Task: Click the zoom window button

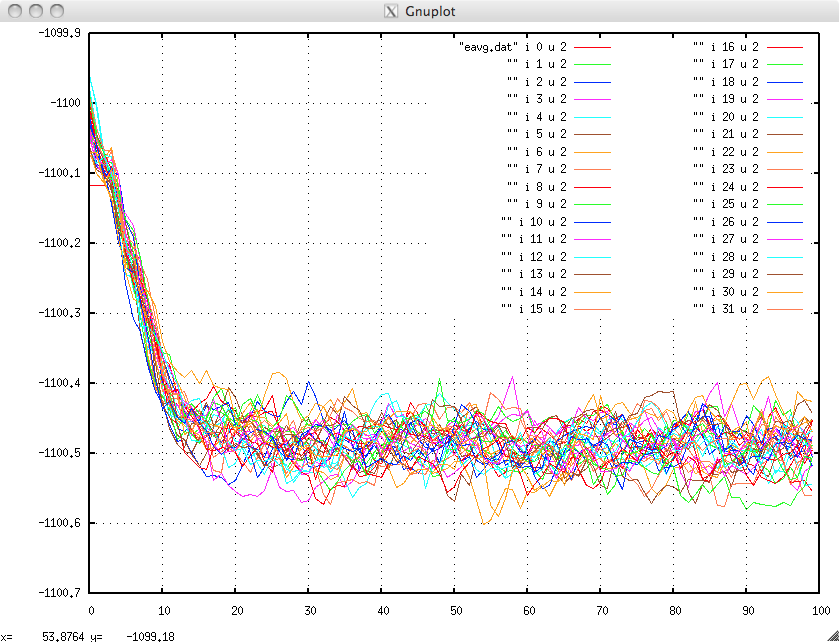Action: tap(55, 10)
